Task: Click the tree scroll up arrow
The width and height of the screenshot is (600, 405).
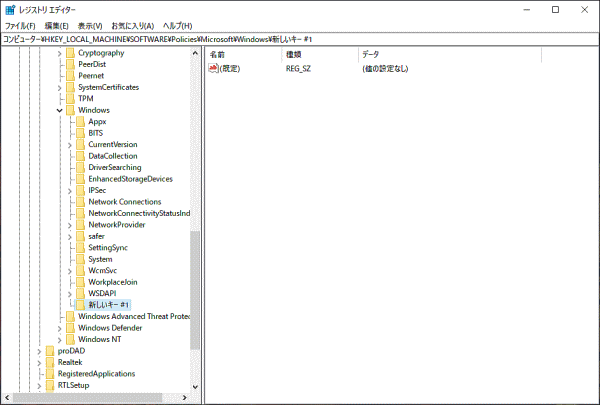Action: point(195,53)
